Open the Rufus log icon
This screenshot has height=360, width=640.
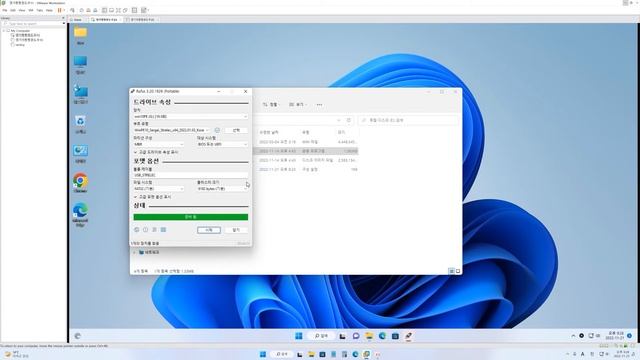click(x=163, y=230)
